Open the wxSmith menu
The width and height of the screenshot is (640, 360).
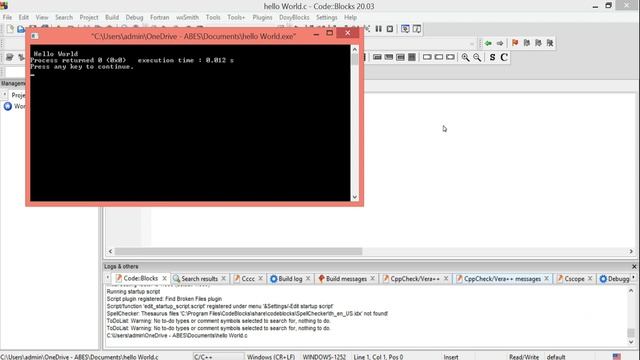187,18
